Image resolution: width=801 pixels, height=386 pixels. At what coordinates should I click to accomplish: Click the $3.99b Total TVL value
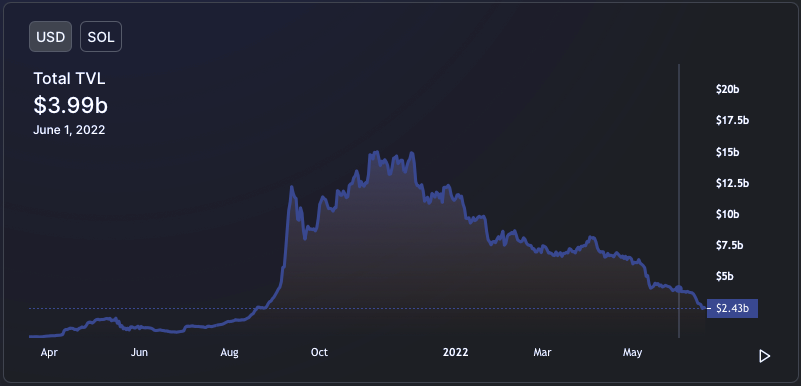(x=70, y=105)
